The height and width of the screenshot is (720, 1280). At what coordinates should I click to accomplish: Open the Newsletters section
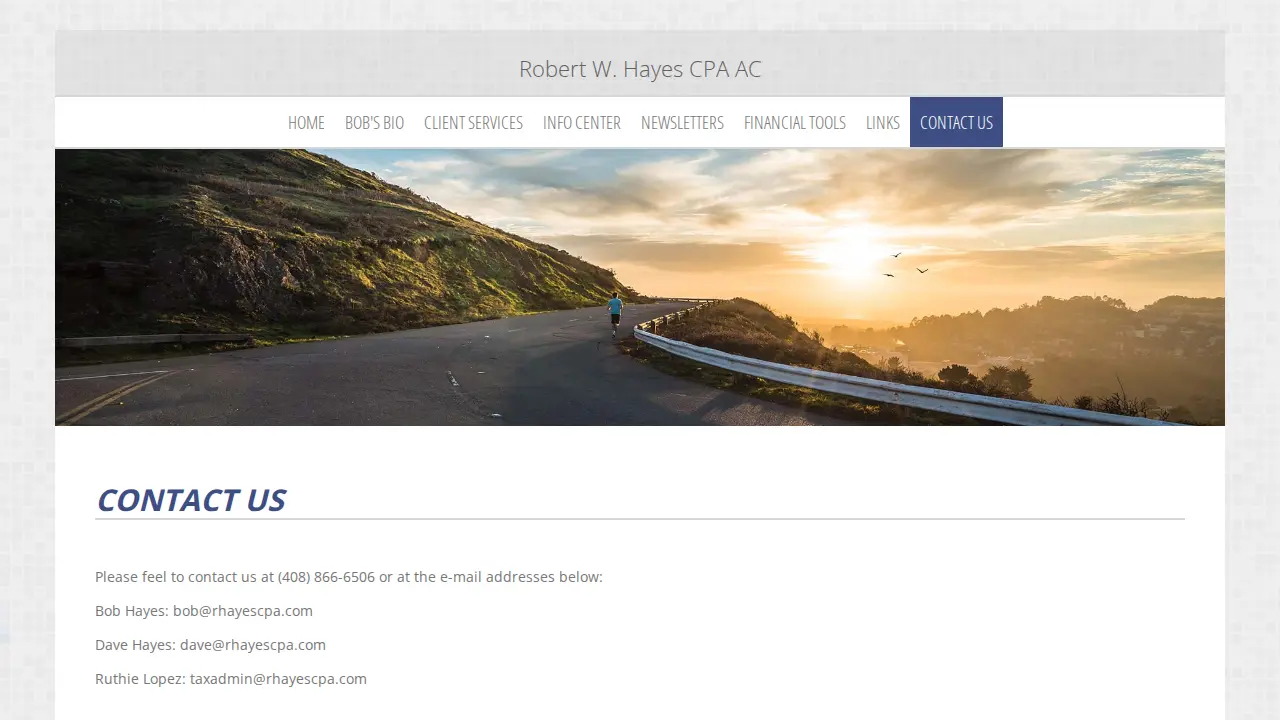click(682, 122)
